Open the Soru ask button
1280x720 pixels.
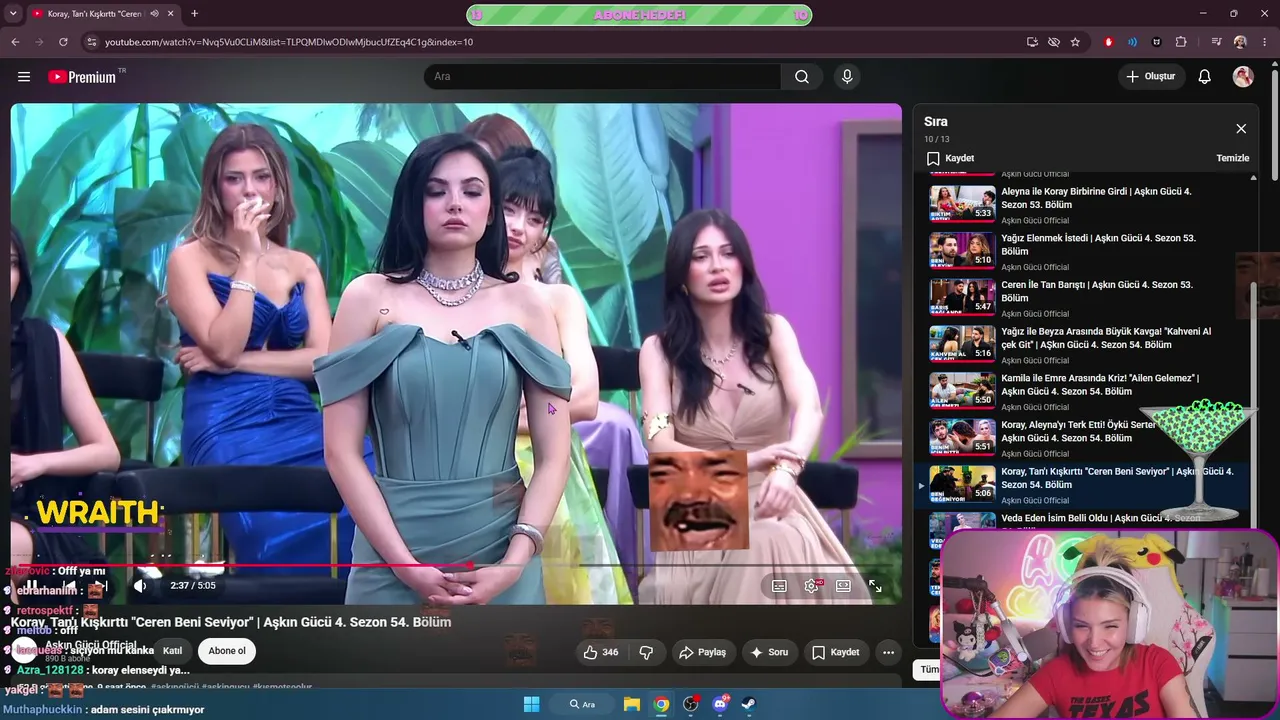[x=769, y=652]
